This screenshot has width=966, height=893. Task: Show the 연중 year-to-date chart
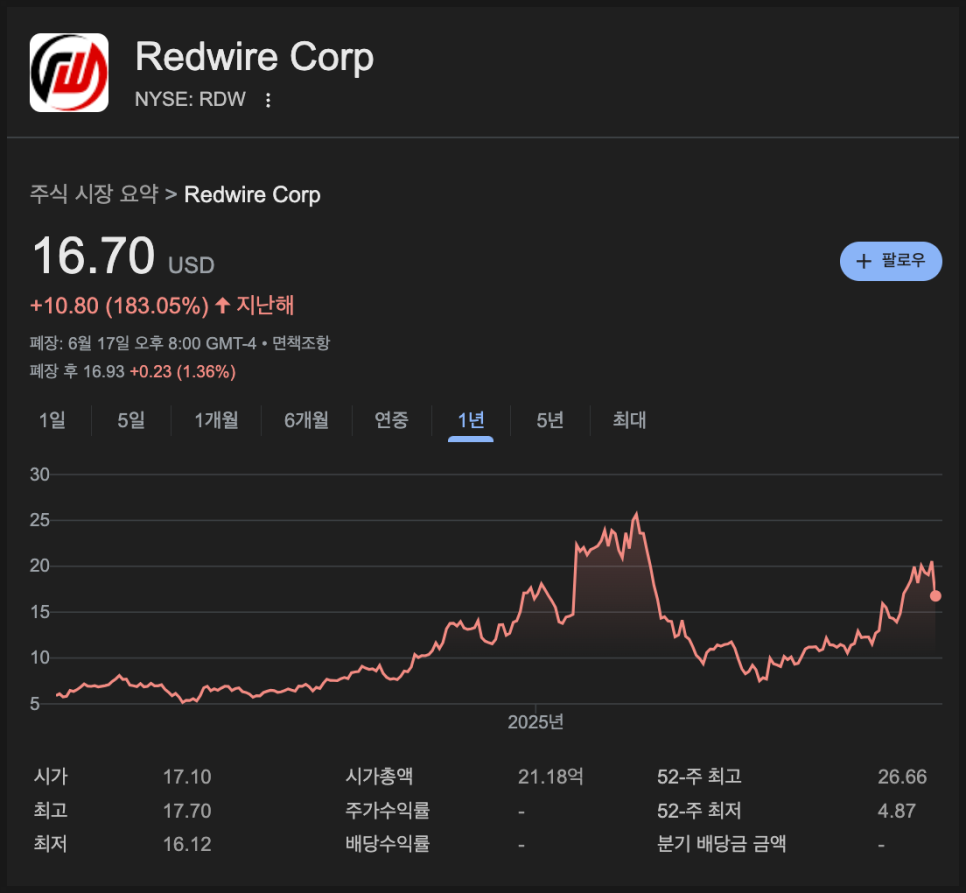[392, 420]
